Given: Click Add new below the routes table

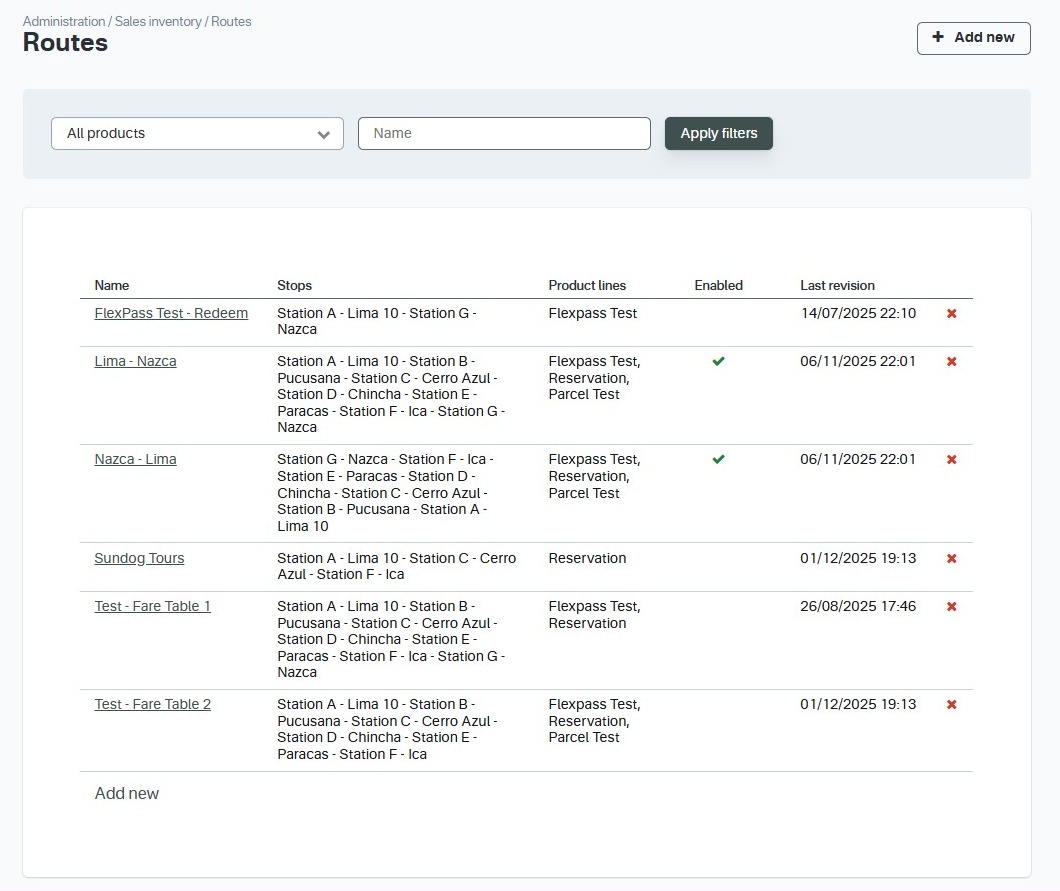Looking at the screenshot, I should coord(126,793).
